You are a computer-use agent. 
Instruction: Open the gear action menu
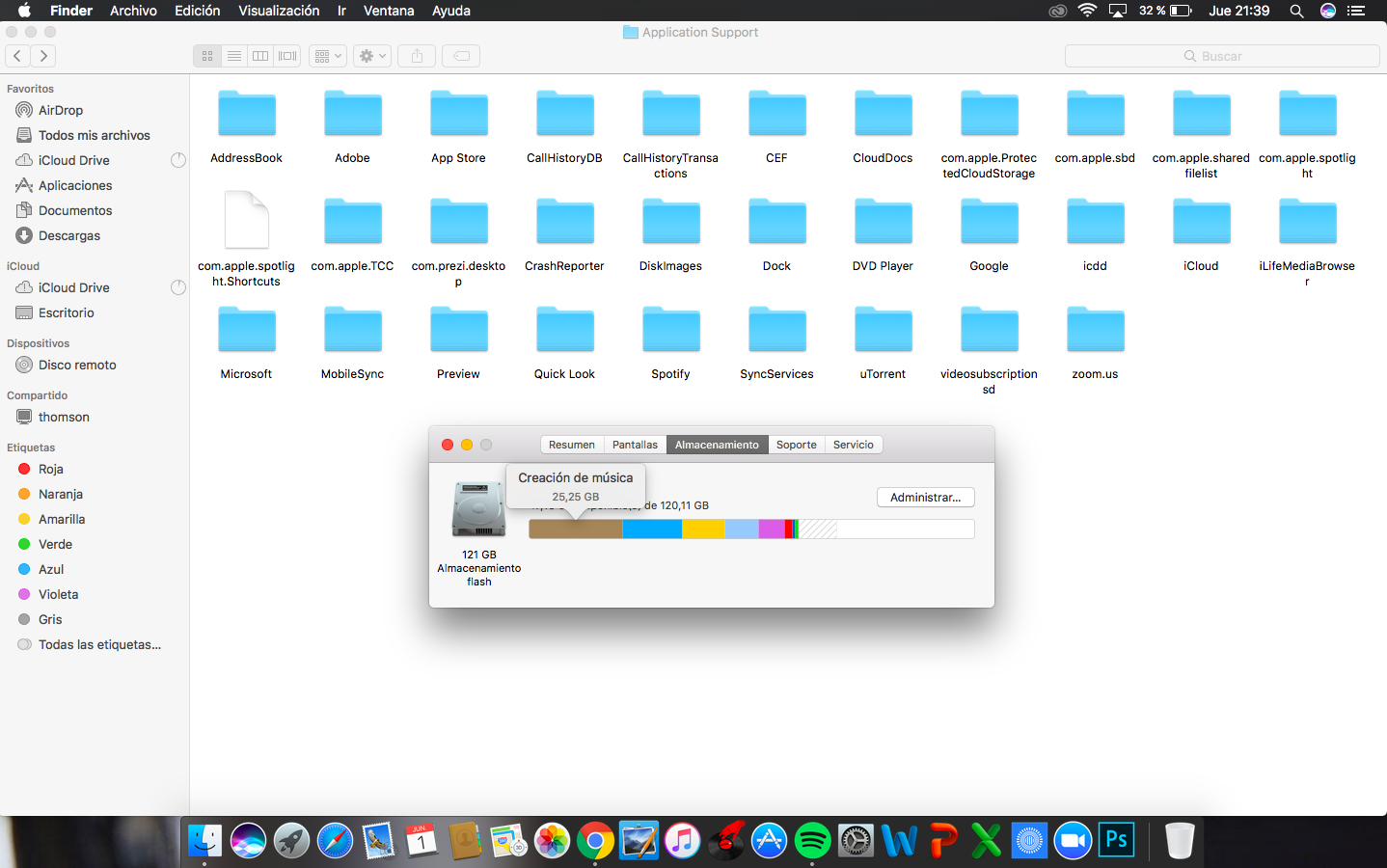coord(371,56)
